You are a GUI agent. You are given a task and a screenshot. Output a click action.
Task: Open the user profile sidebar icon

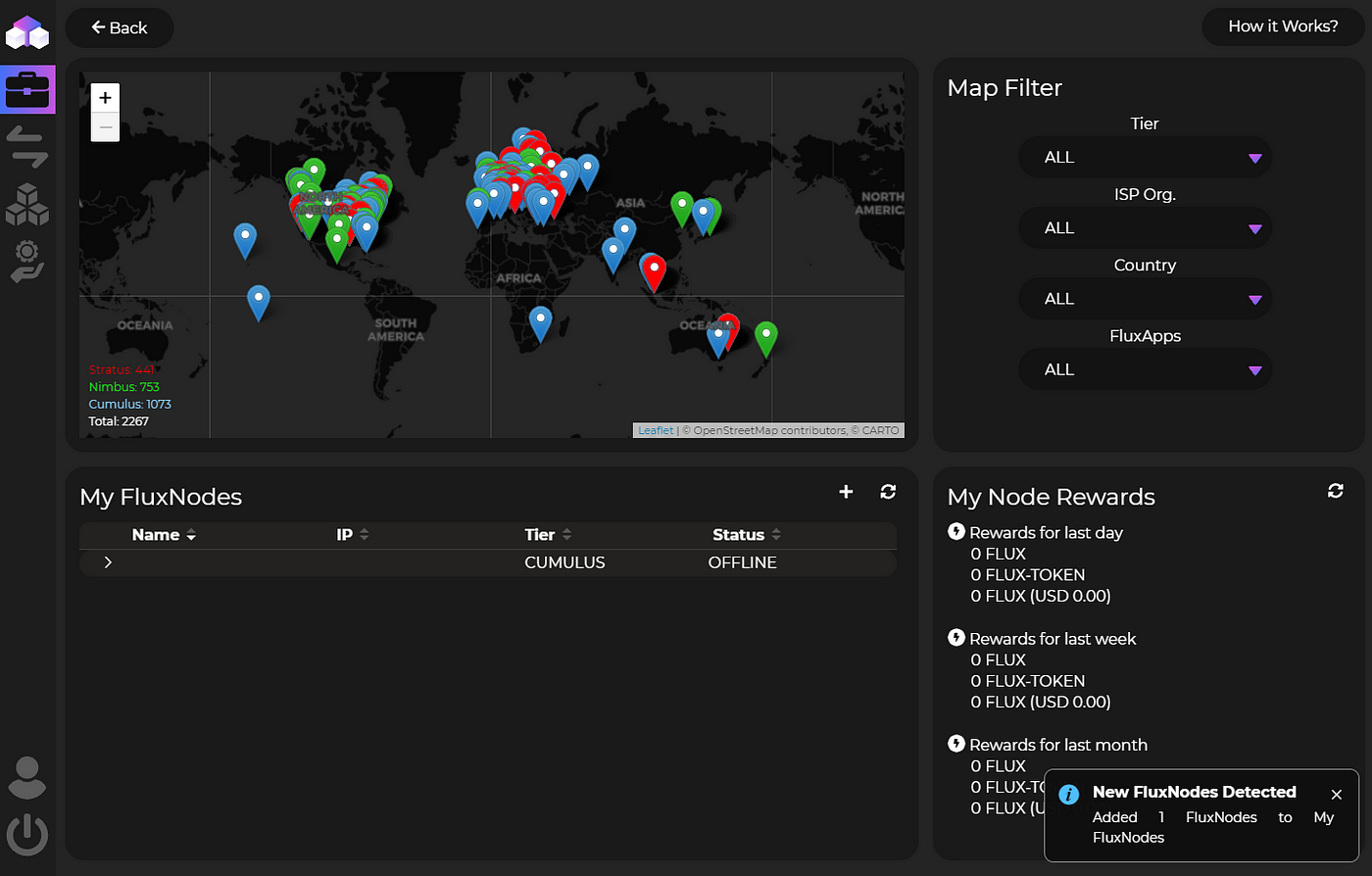click(x=27, y=778)
